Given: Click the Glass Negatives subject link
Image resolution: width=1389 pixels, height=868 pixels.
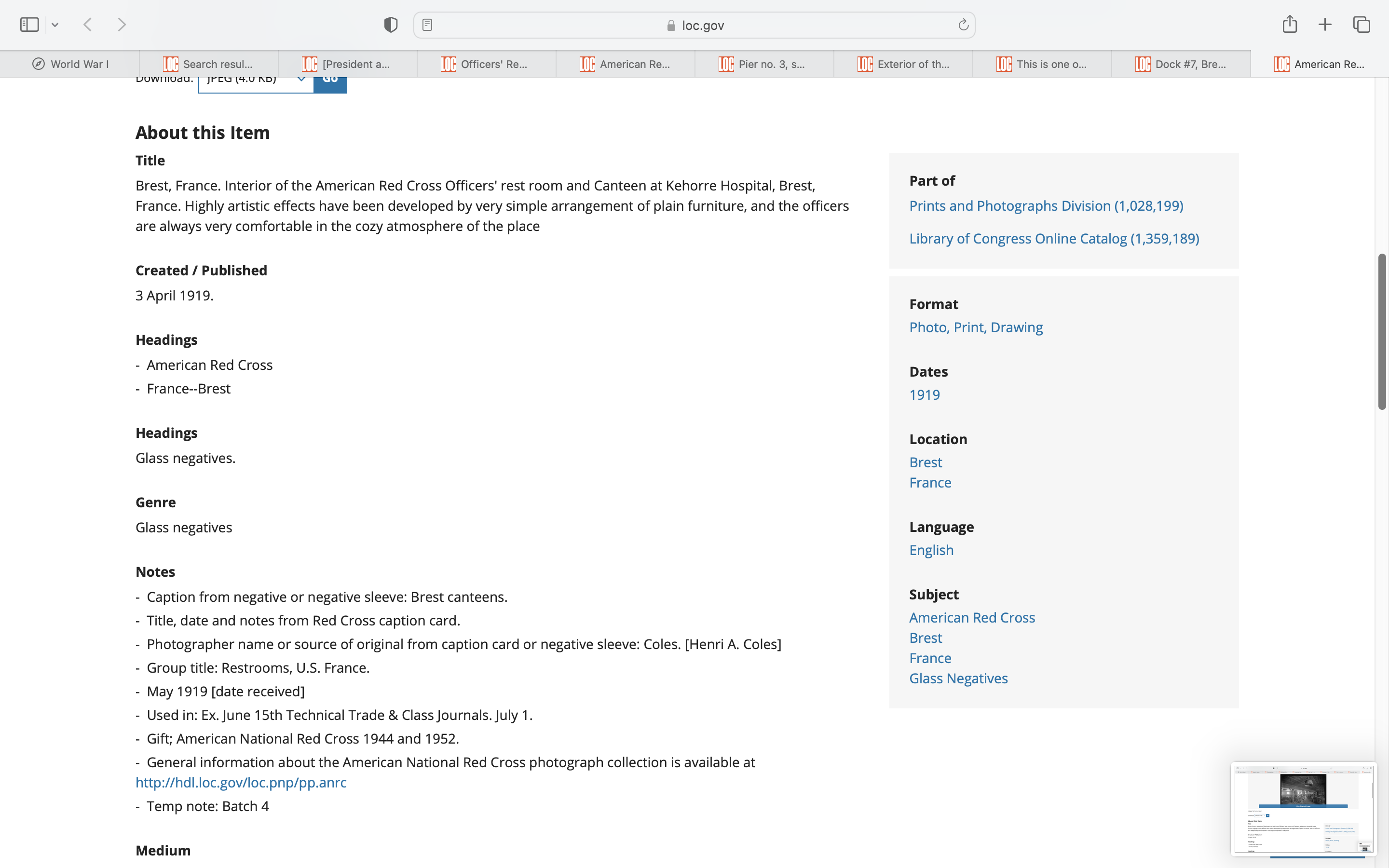Looking at the screenshot, I should 958,678.
